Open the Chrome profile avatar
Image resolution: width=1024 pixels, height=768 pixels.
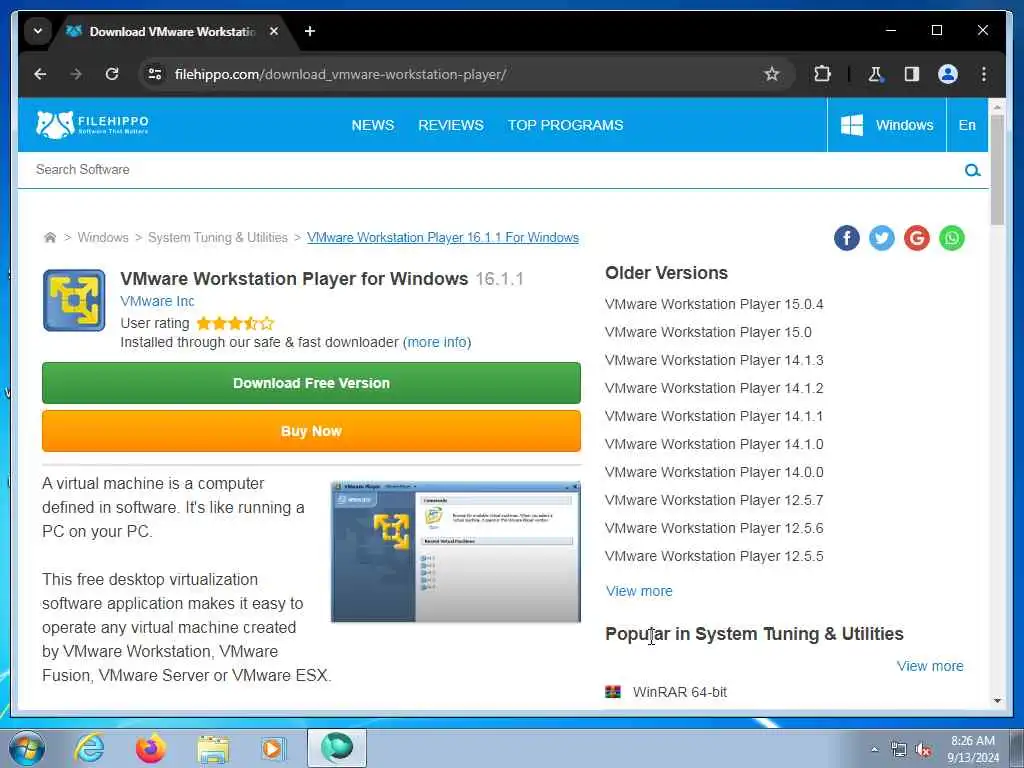point(948,74)
